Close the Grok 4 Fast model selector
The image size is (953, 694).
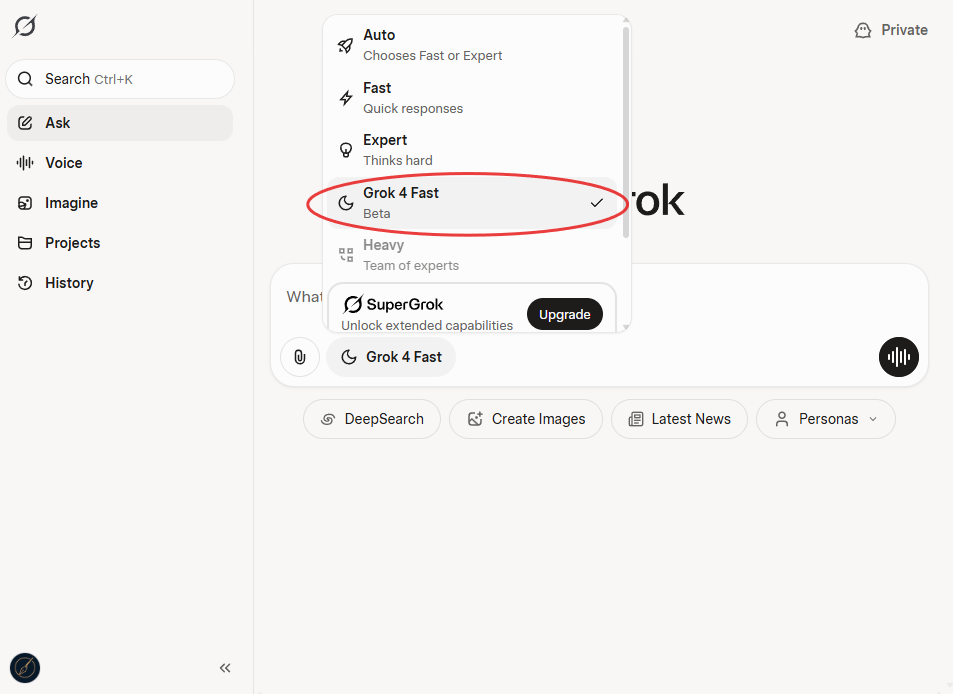click(391, 357)
